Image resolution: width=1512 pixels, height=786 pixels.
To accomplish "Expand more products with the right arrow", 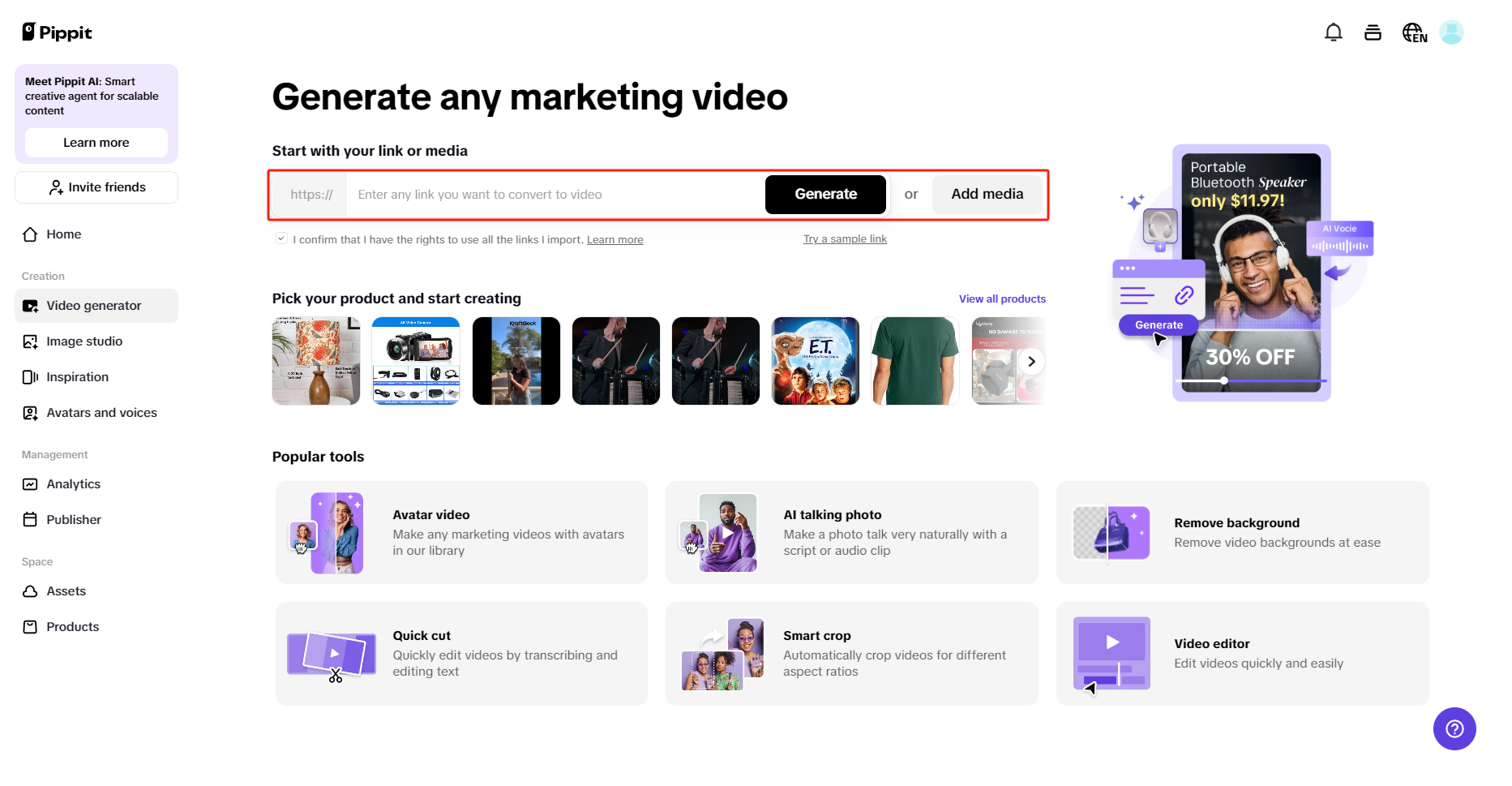I will click(x=1031, y=361).
